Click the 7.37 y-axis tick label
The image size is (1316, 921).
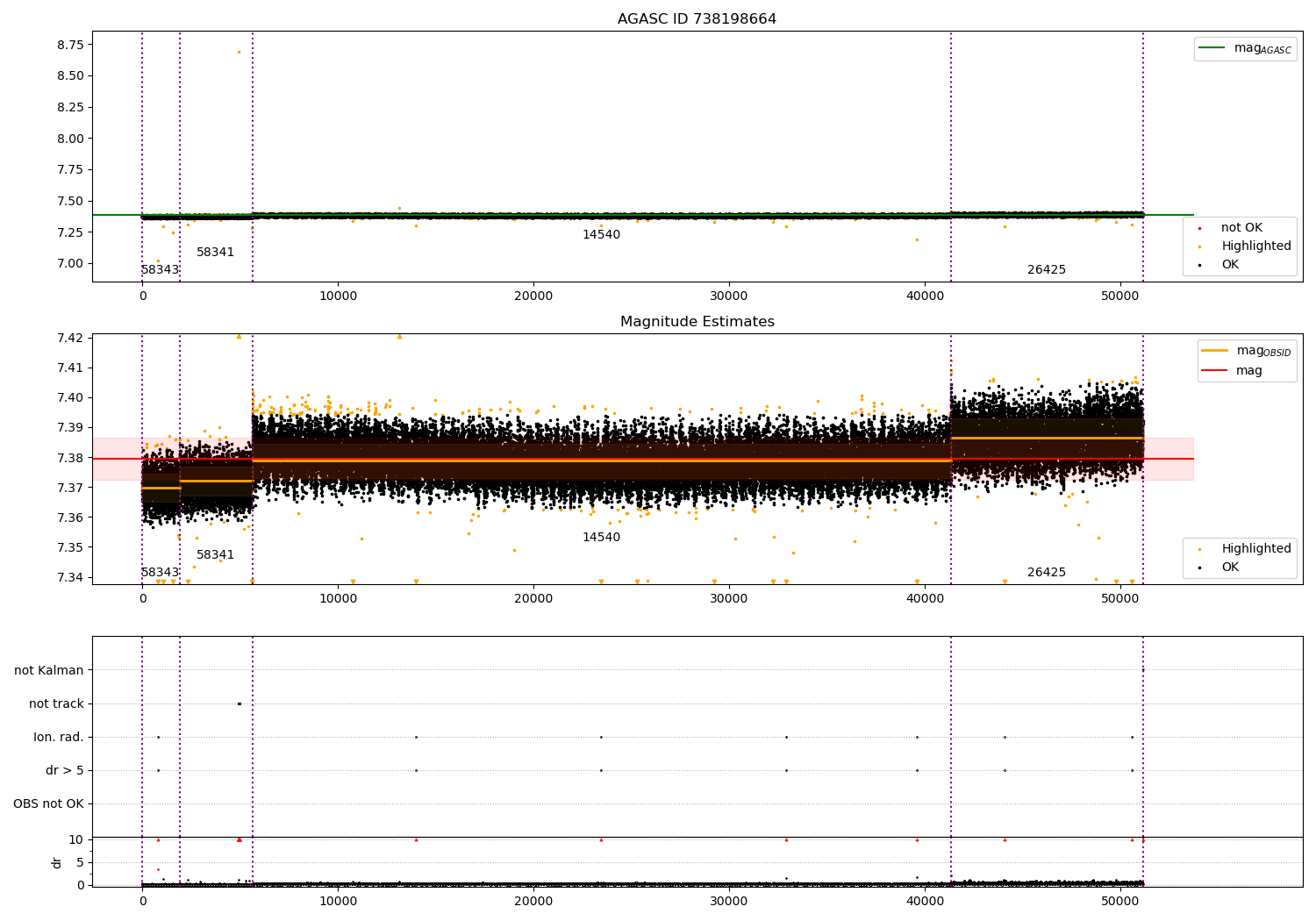(70, 488)
